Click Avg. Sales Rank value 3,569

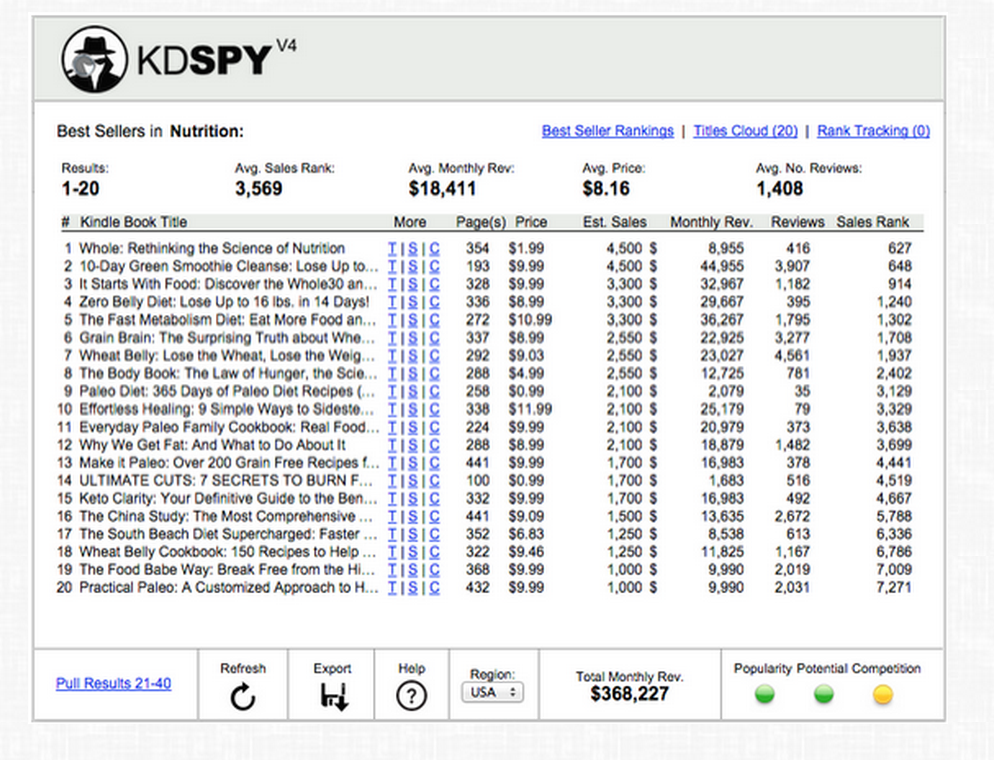coord(259,188)
